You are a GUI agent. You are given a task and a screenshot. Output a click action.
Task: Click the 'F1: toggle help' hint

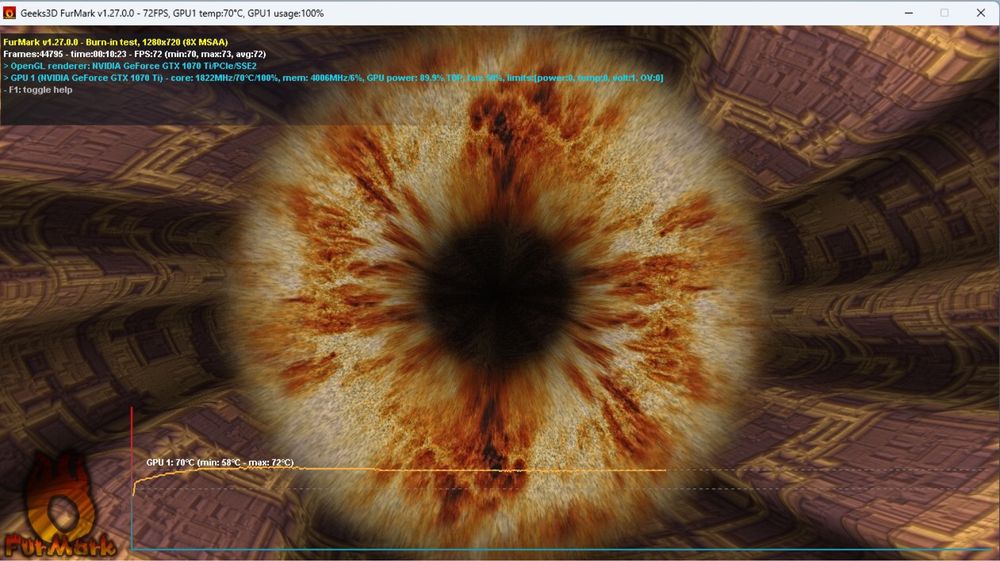point(38,90)
